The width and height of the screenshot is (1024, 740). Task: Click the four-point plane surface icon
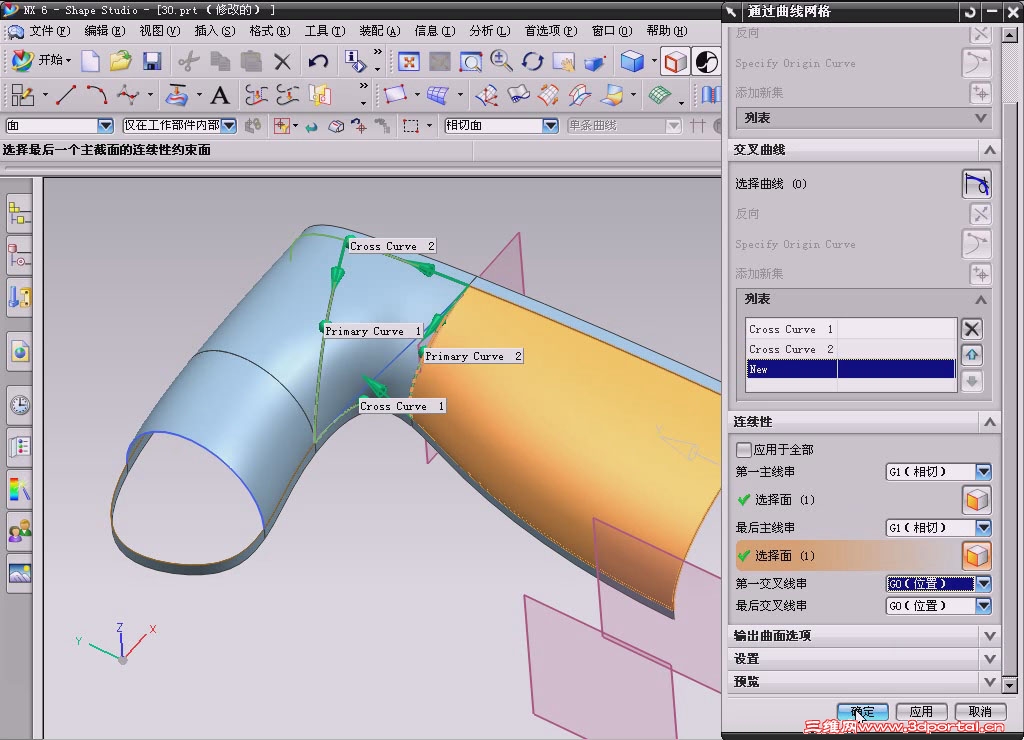click(x=395, y=95)
